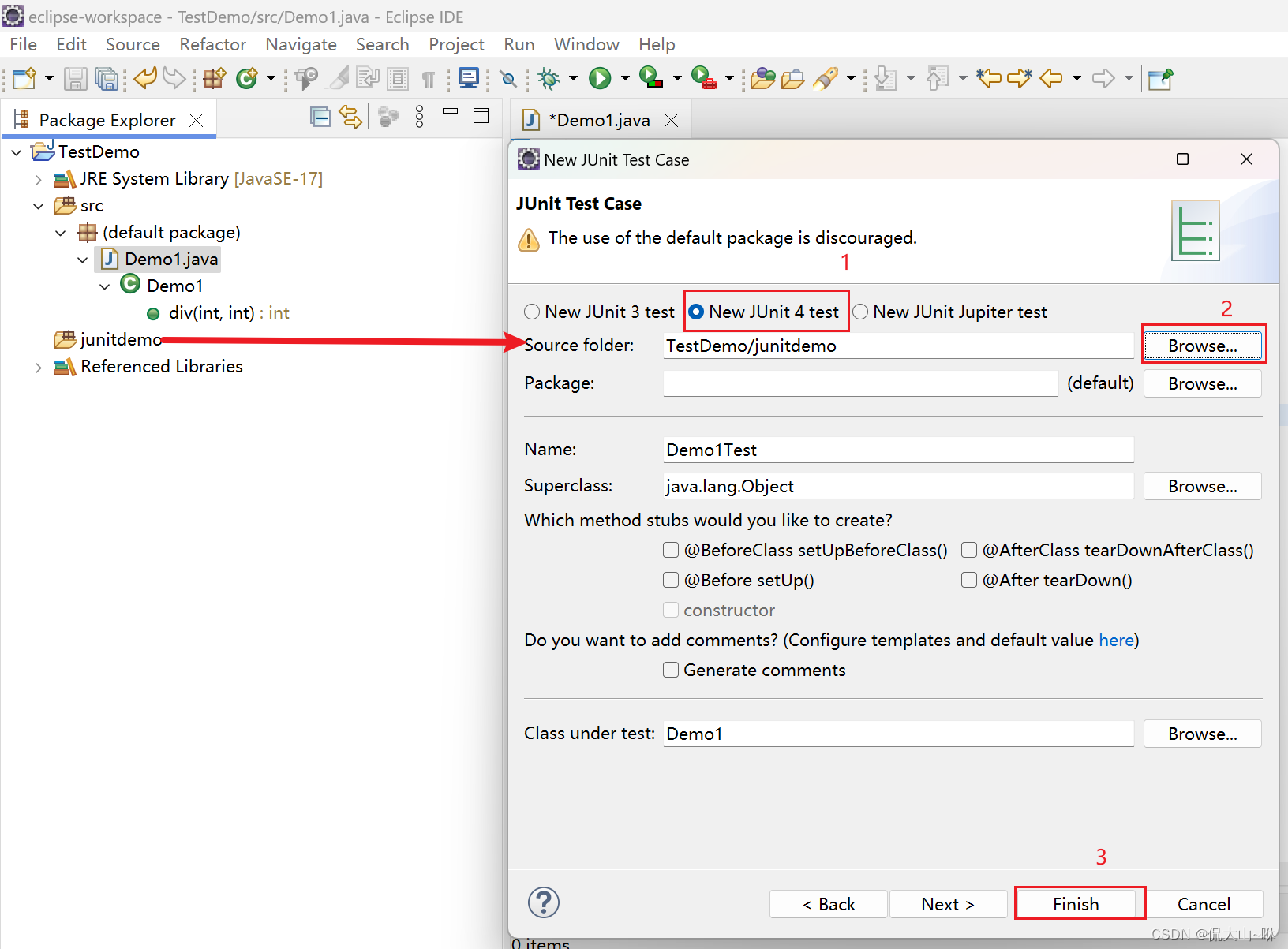This screenshot has height=949, width=1288.
Task: Click Collapse All in Package Explorer
Action: point(320,118)
